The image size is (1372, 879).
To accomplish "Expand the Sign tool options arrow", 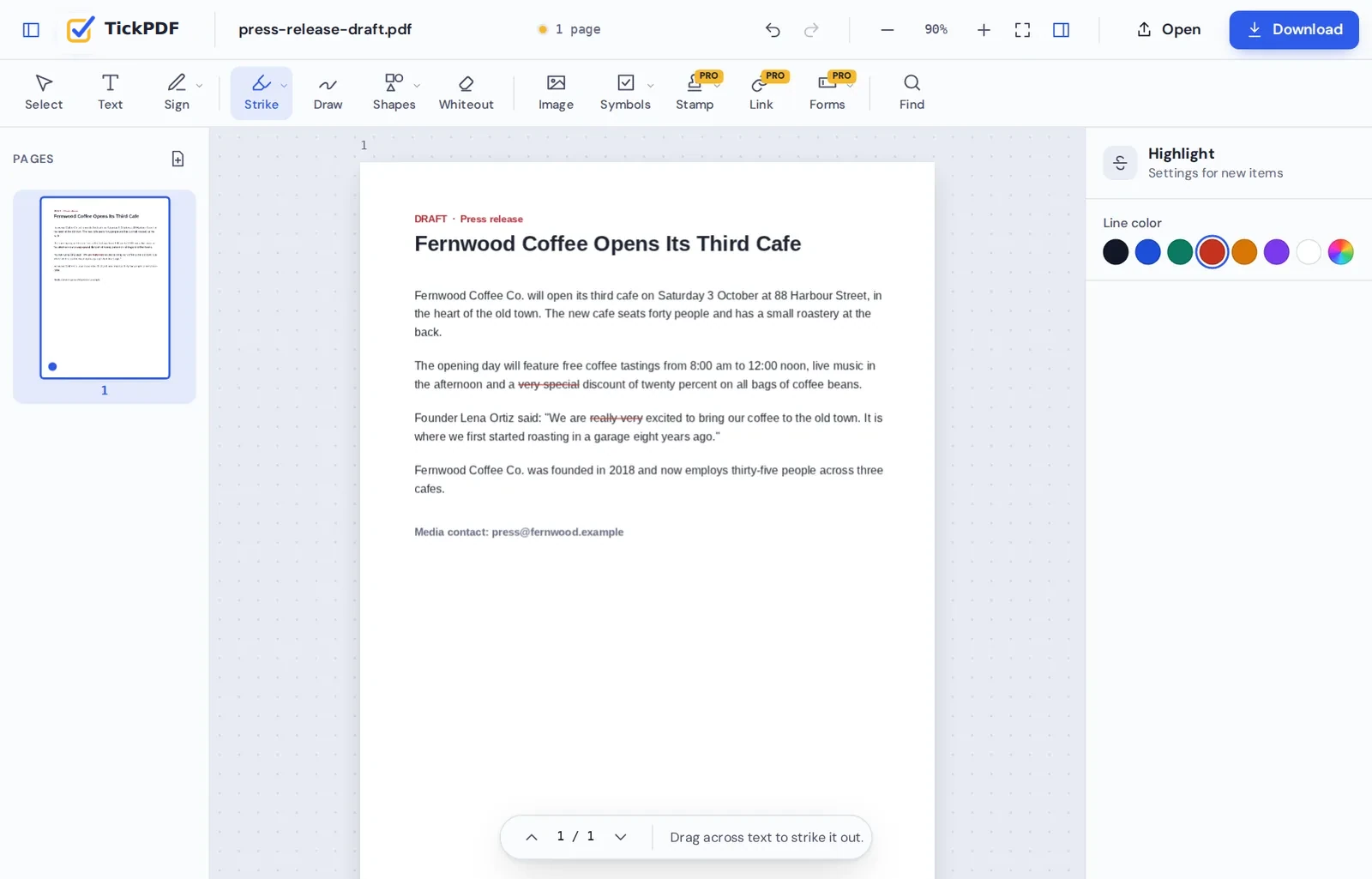I will 199,86.
